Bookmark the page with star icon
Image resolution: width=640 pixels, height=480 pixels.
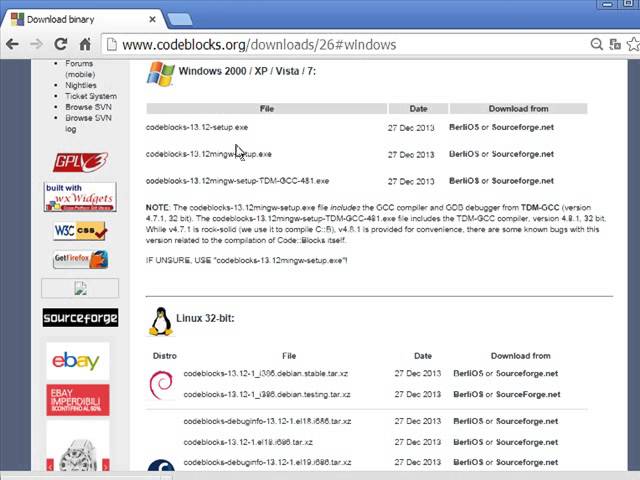tap(634, 44)
